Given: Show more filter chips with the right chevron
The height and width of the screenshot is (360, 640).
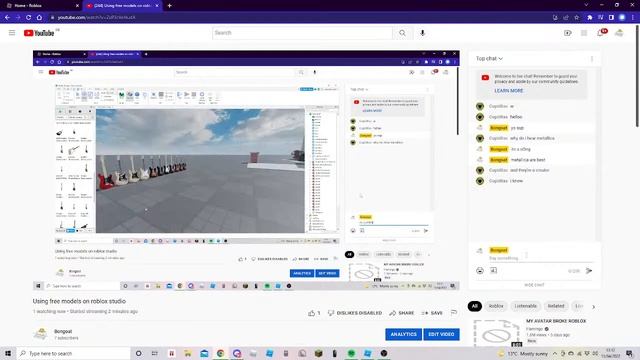Looking at the screenshot, I should (x=593, y=307).
